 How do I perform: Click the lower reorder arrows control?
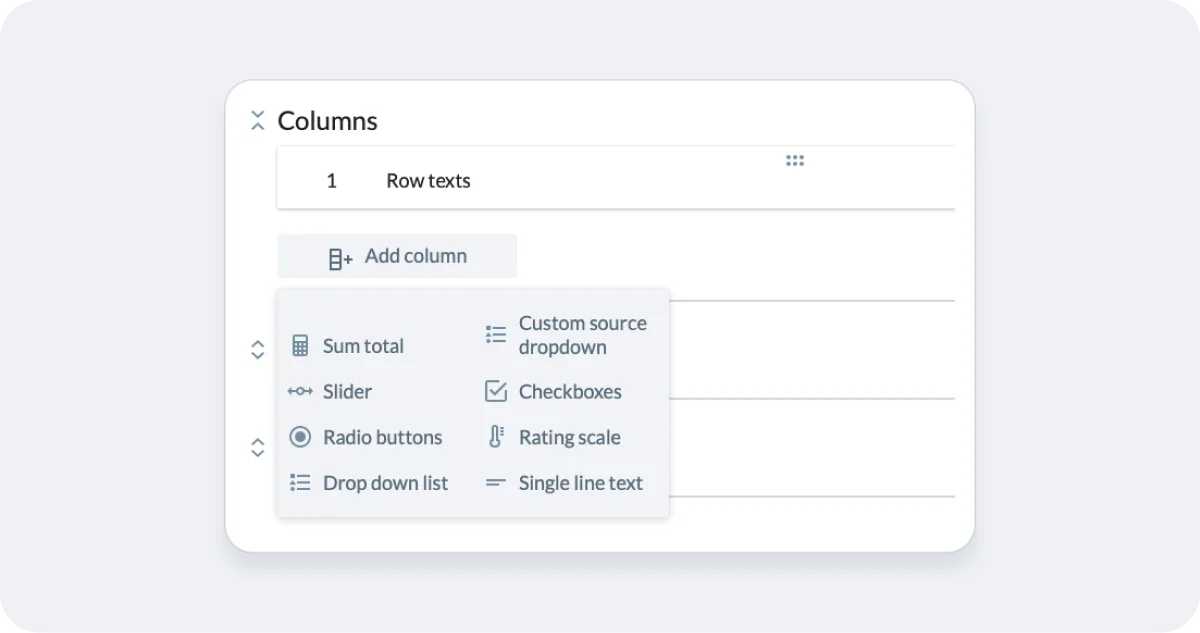[x=258, y=448]
